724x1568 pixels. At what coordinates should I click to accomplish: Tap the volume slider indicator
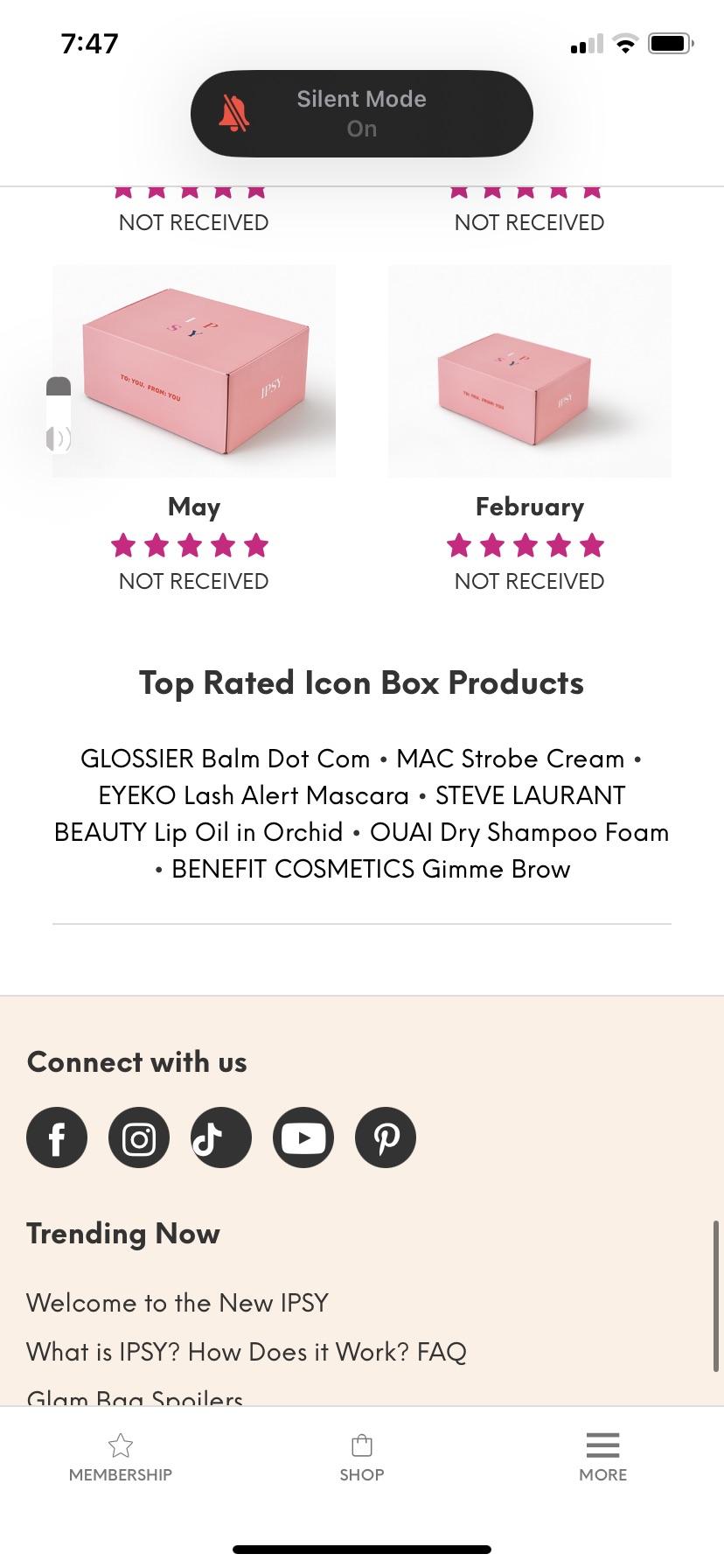point(59,416)
